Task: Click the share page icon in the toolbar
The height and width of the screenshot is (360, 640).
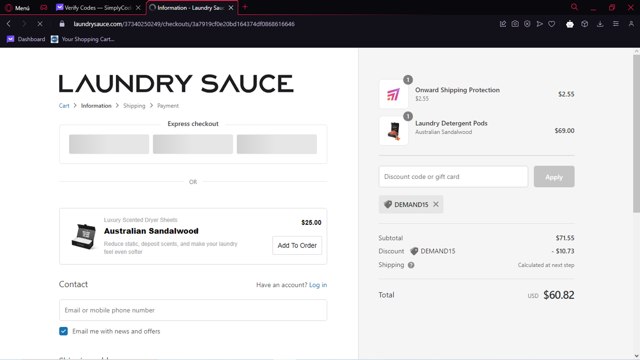Action: [x=503, y=24]
